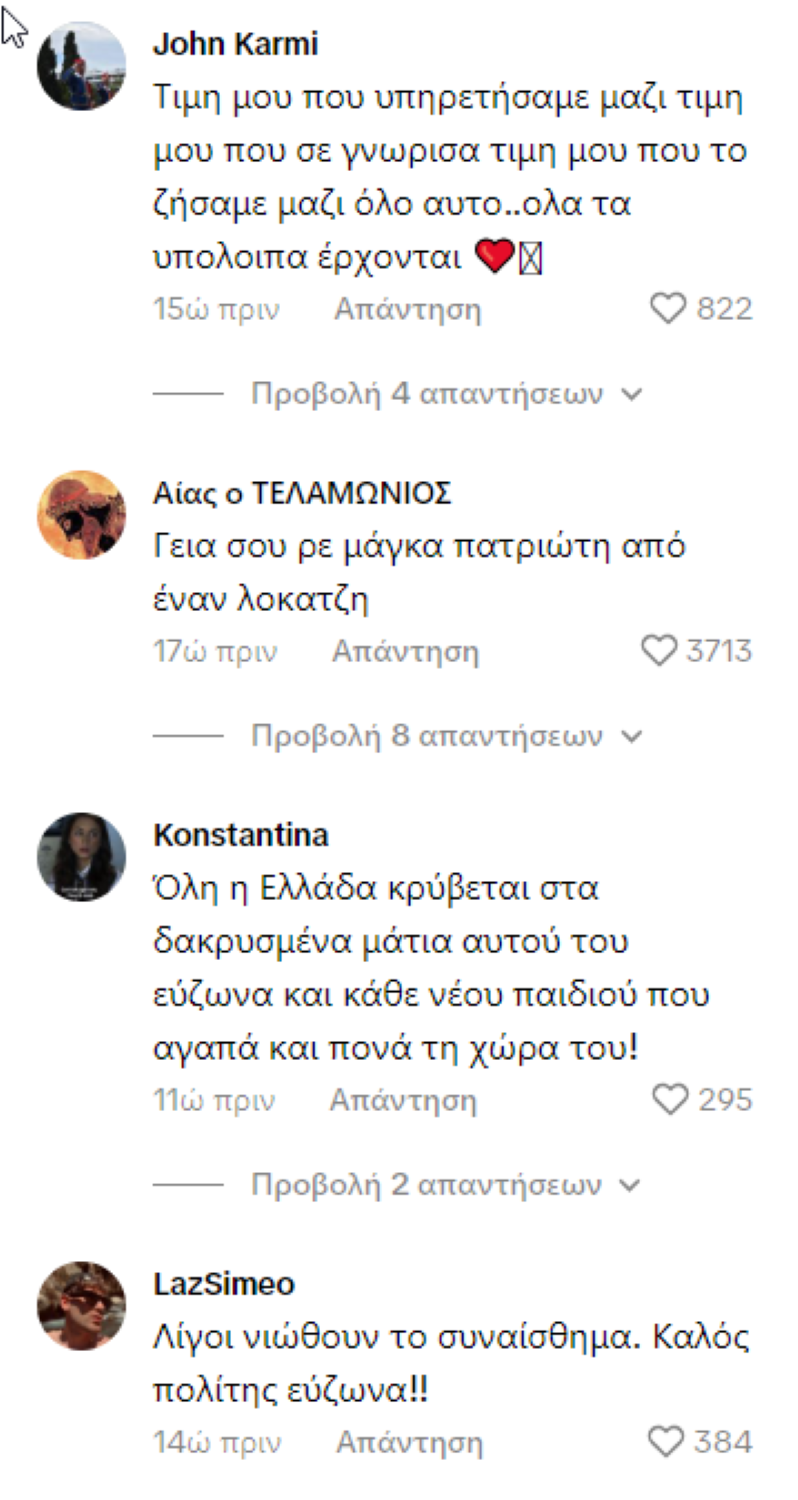Like the comment with 3713 likes
This screenshot has width=798, height=1500.
tap(659, 652)
